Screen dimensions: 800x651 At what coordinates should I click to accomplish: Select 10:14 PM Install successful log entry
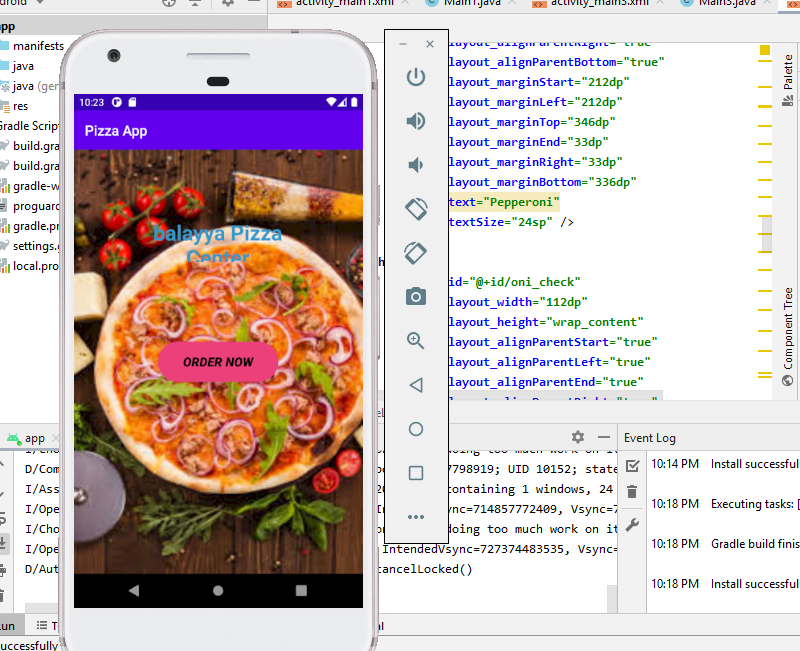(725, 464)
